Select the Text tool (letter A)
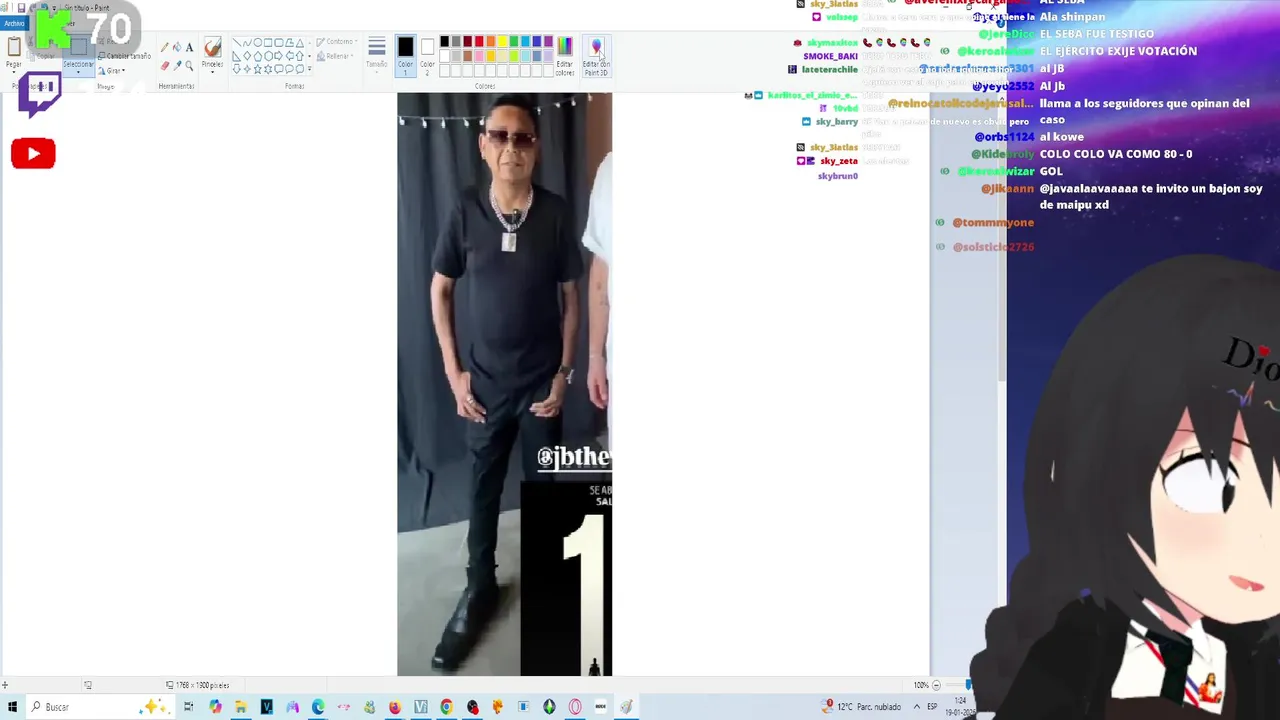Image resolution: width=1280 pixels, height=720 pixels. point(189,47)
